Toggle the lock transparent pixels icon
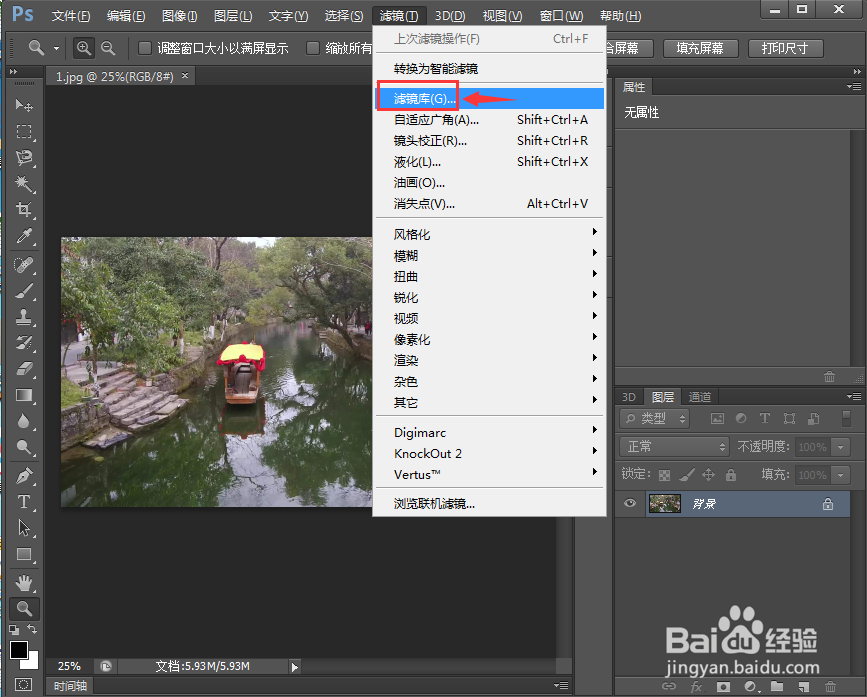The width and height of the screenshot is (867, 697). pos(665,474)
